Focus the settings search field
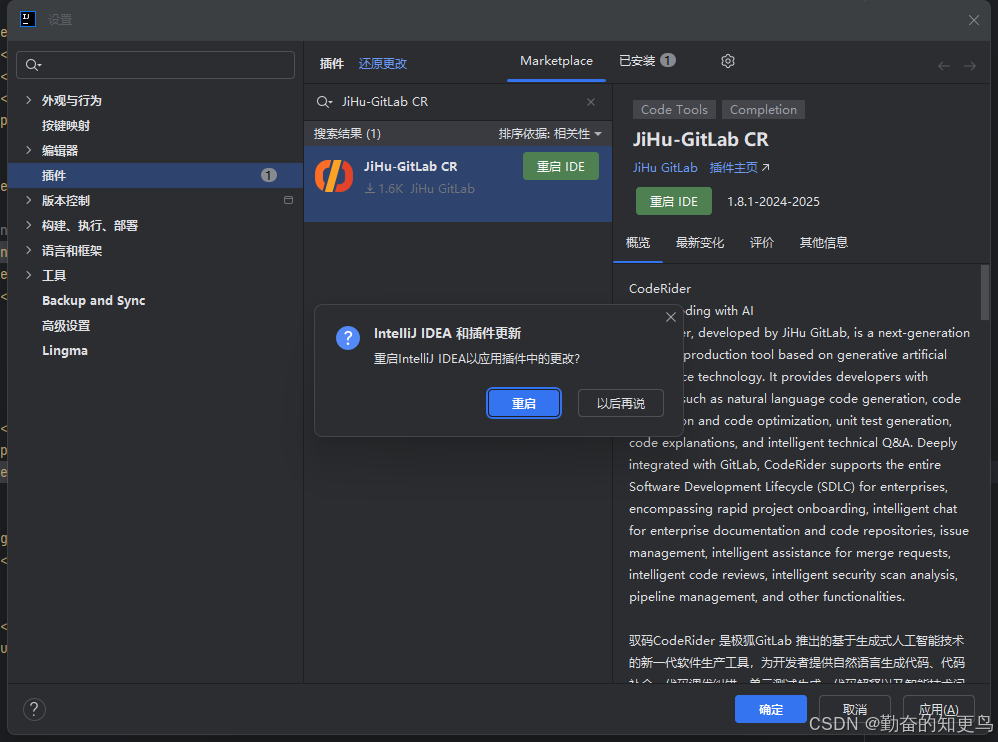The height and width of the screenshot is (742, 998). pyautogui.click(x=155, y=65)
